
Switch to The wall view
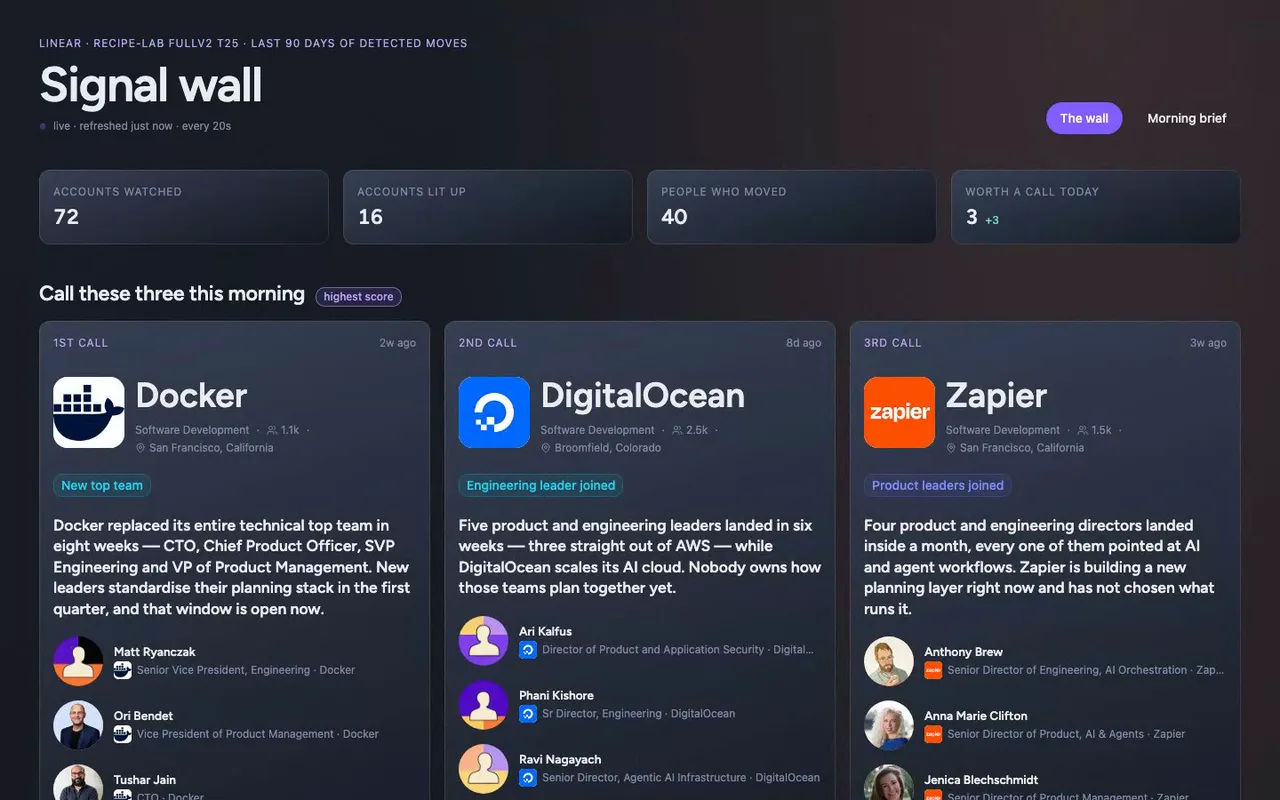pyautogui.click(x=1084, y=118)
